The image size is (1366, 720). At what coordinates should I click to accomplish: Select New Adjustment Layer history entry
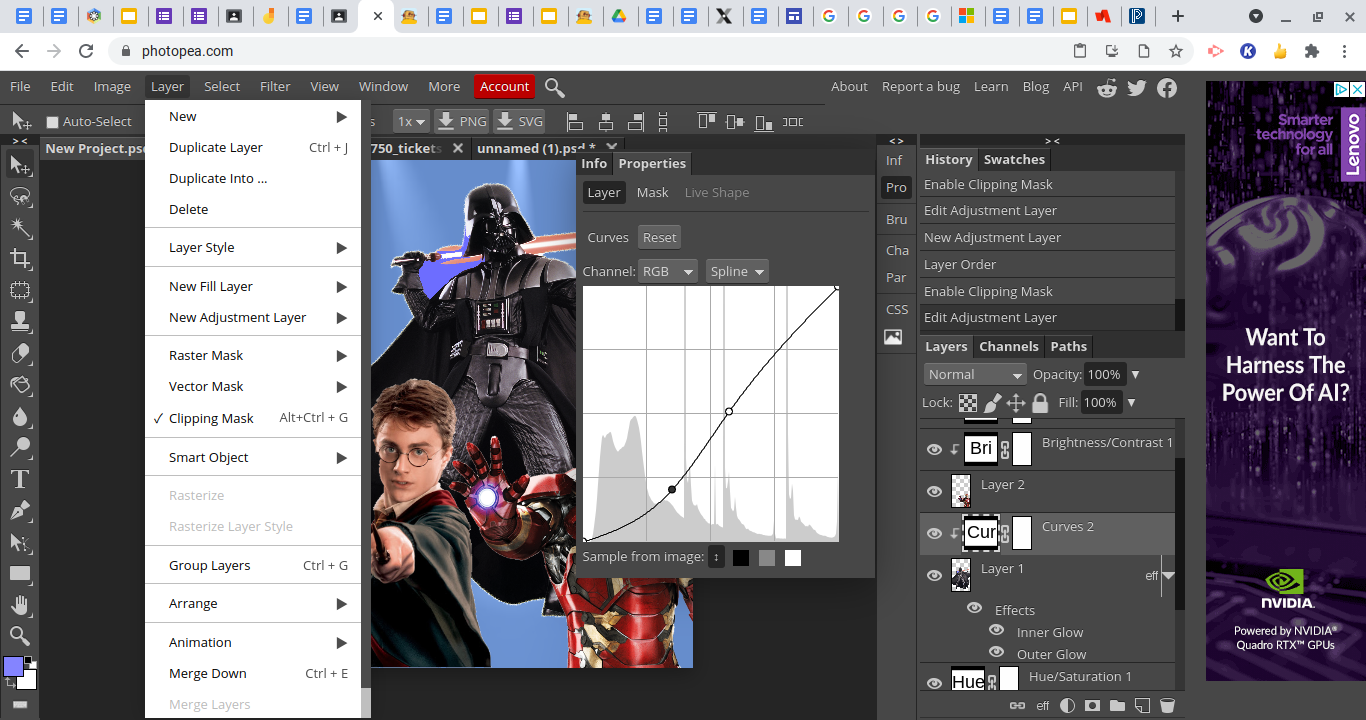[x=1046, y=237]
